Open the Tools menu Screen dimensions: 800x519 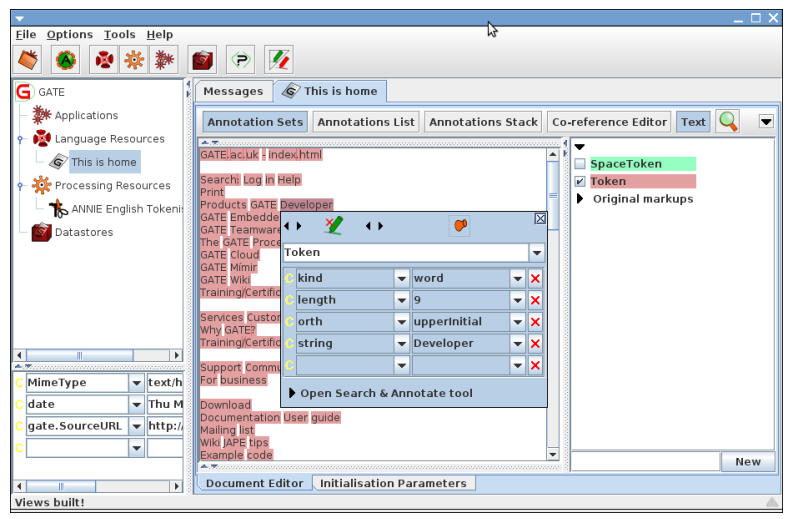point(119,35)
